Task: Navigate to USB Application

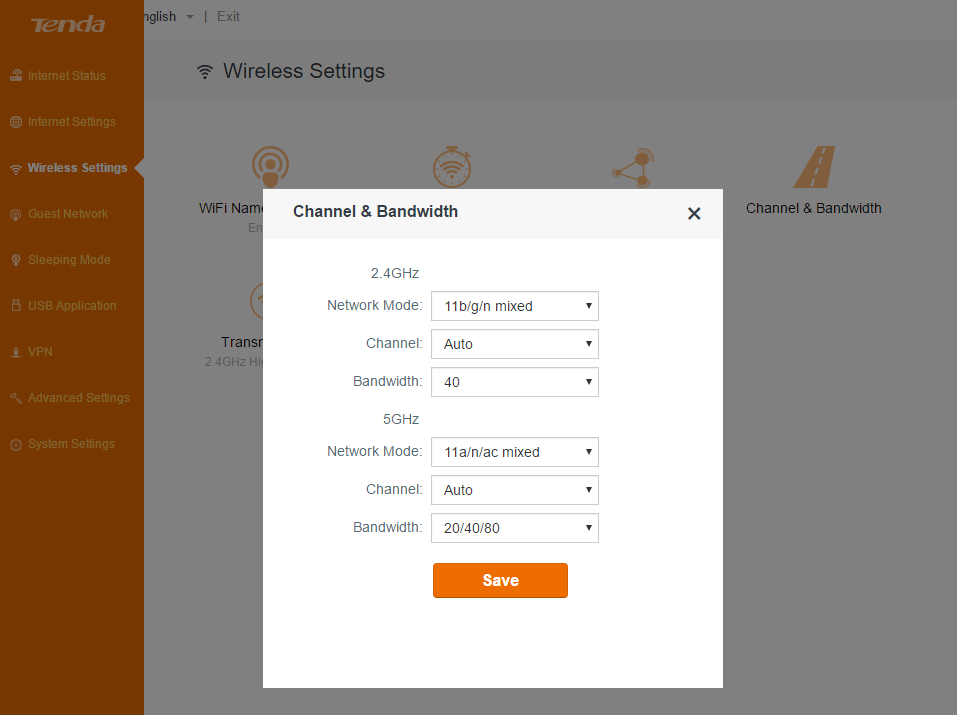Action: 72,306
